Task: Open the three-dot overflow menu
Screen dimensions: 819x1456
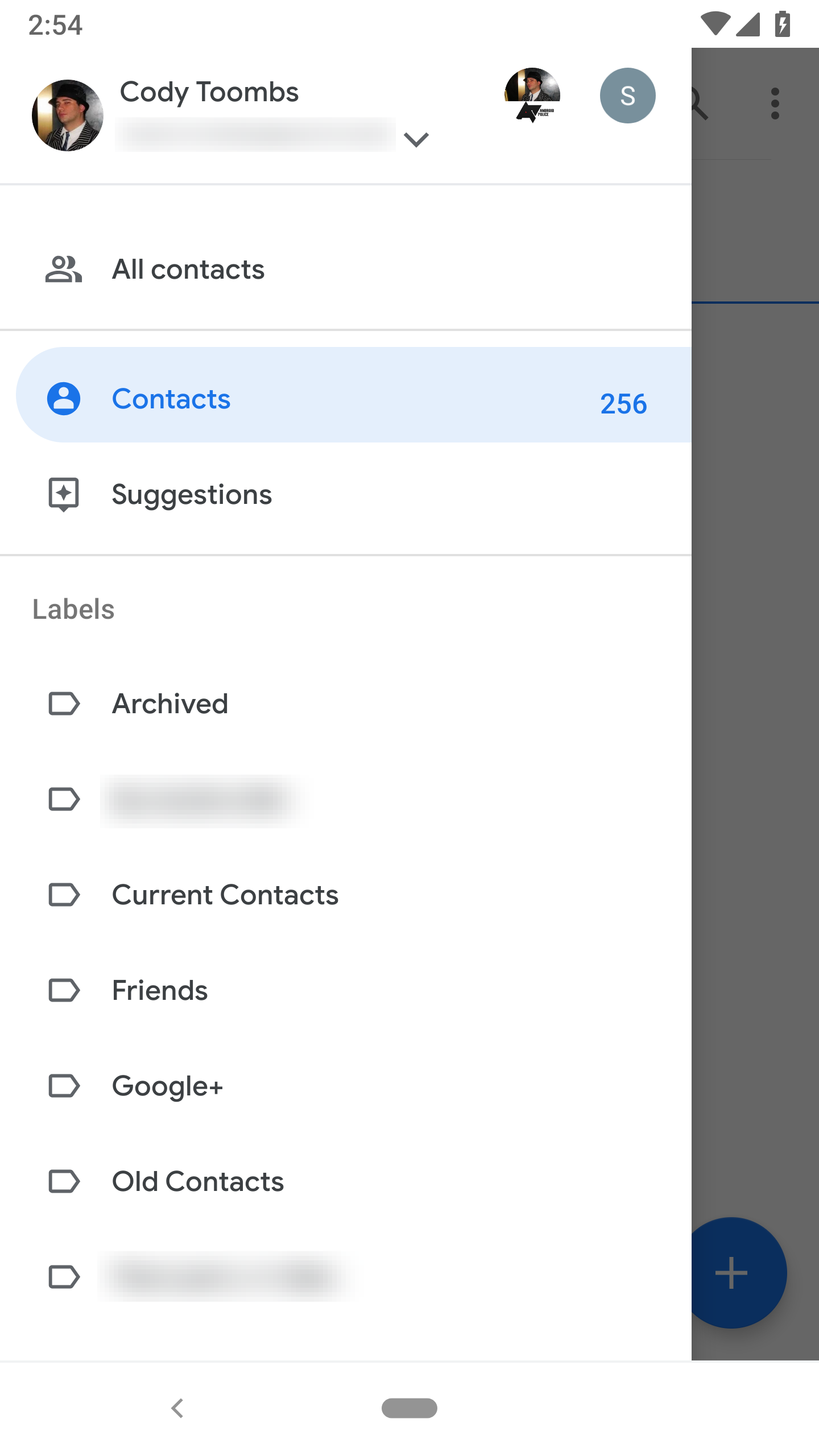Action: (776, 102)
